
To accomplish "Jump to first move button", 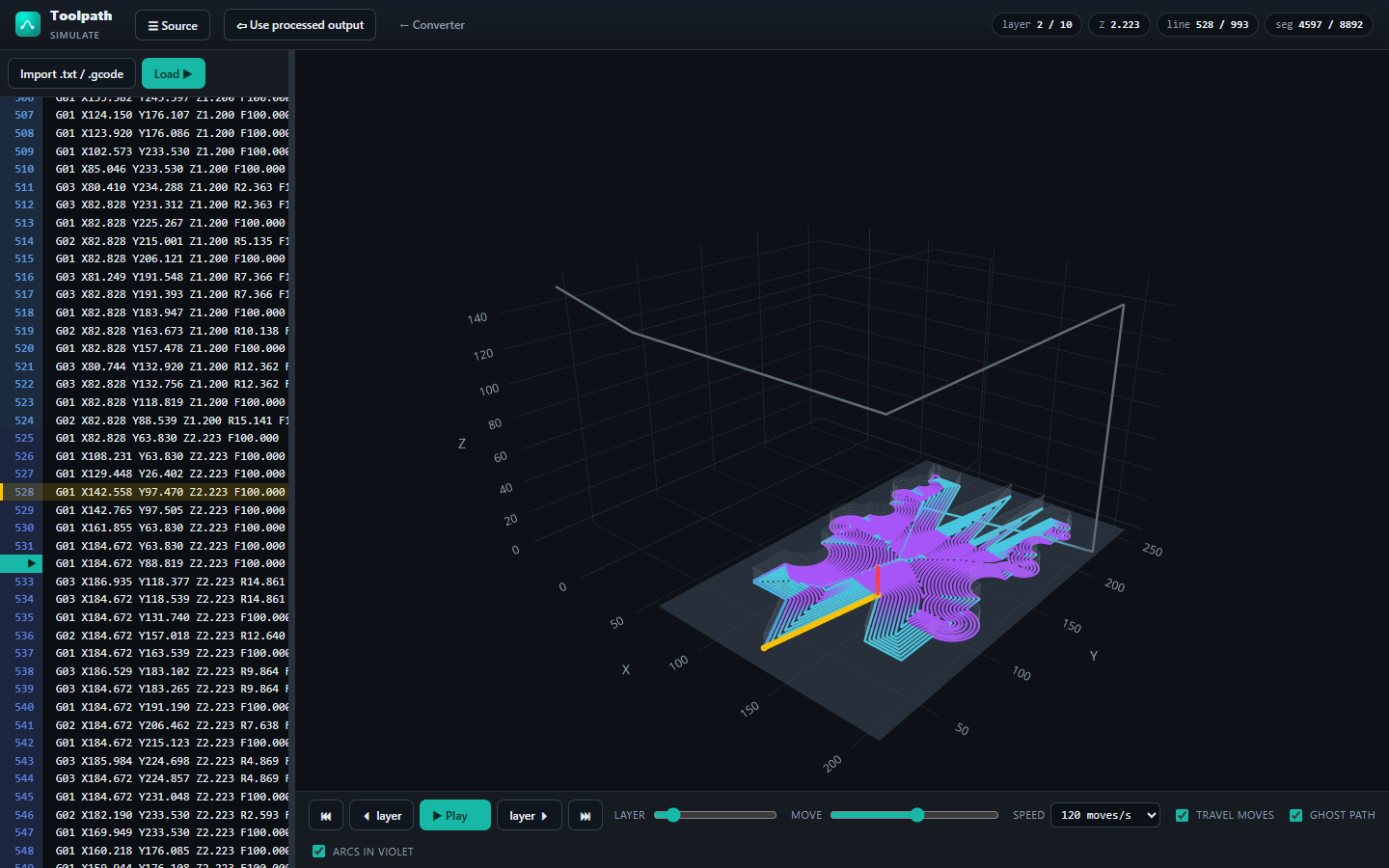I will 326,815.
